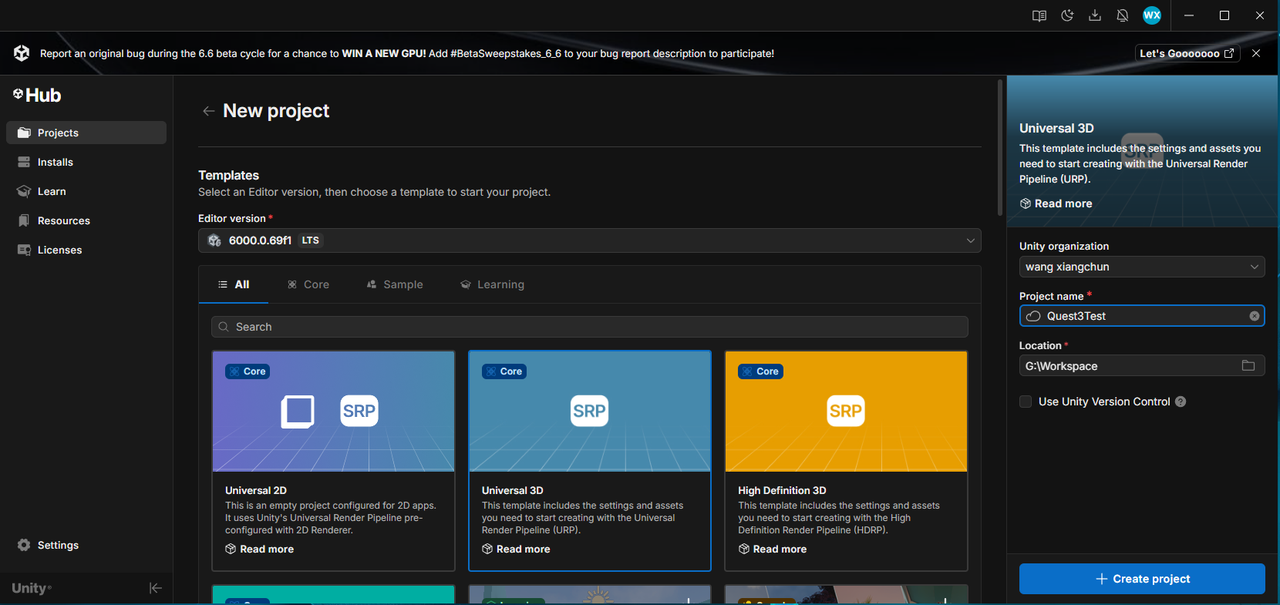Viewport: 1280px width, 605px height.
Task: Click the moon theme icon
Action: coord(1067,16)
